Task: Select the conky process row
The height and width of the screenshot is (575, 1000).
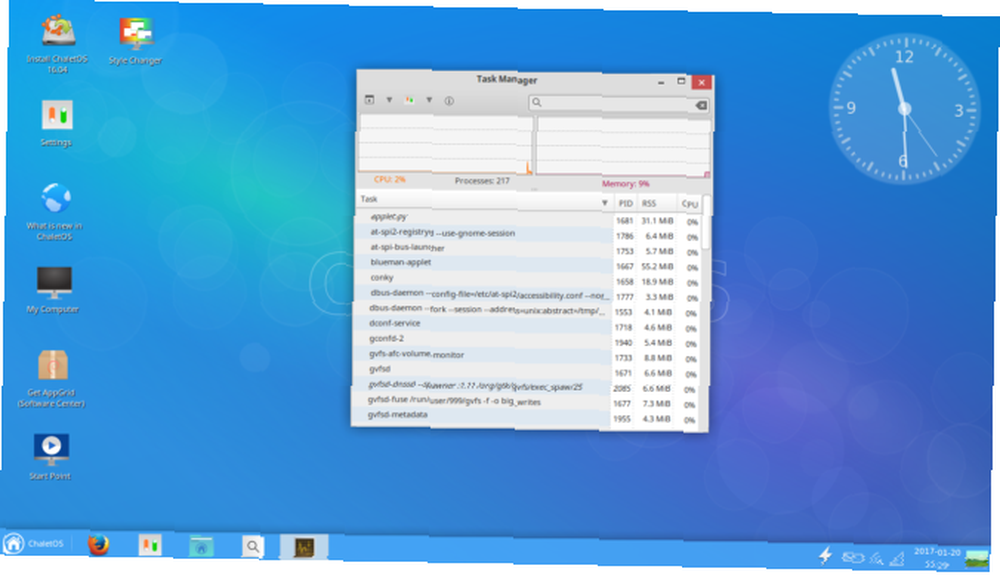Action: [x=527, y=280]
